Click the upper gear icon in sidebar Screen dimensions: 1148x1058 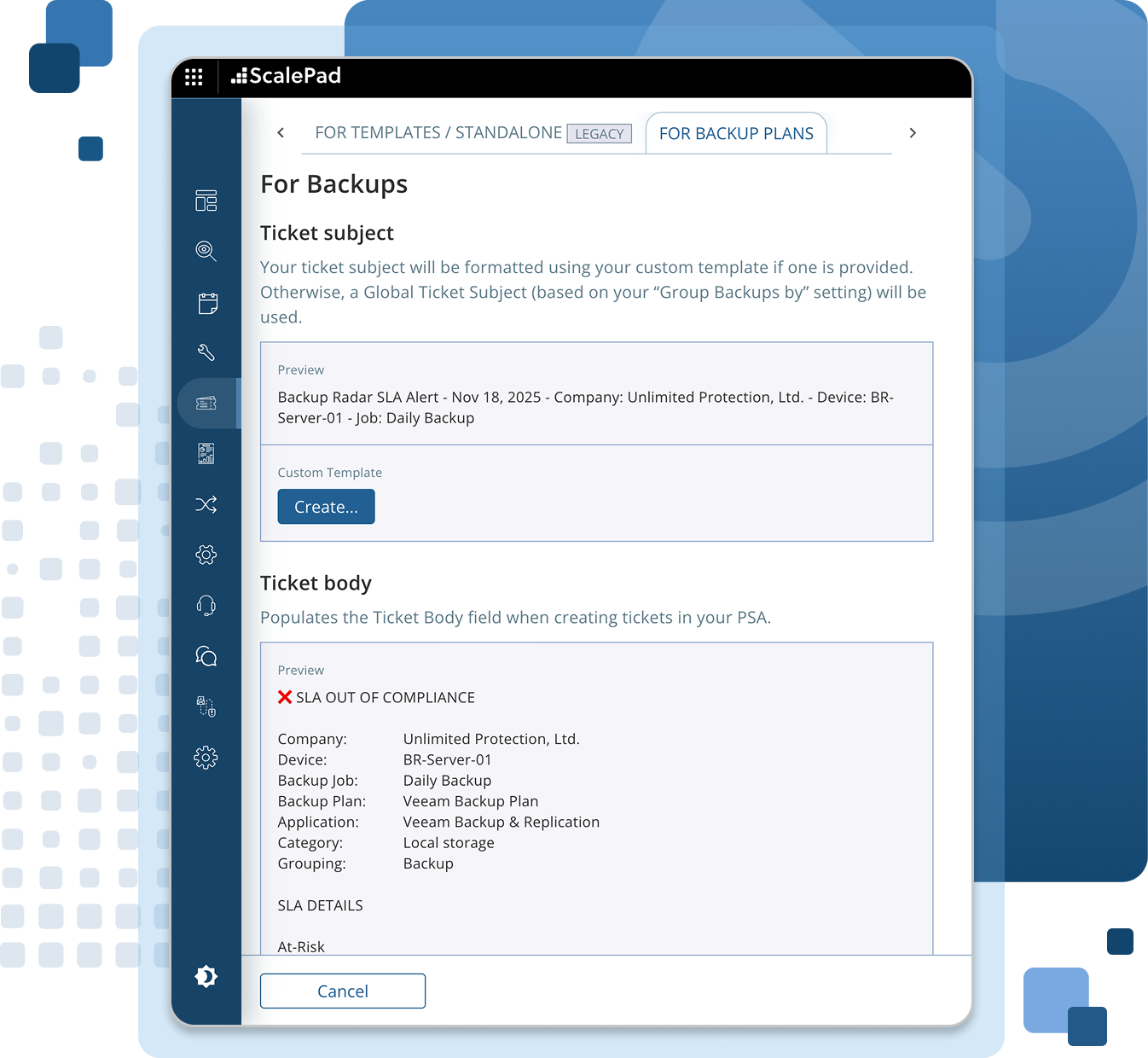point(206,555)
